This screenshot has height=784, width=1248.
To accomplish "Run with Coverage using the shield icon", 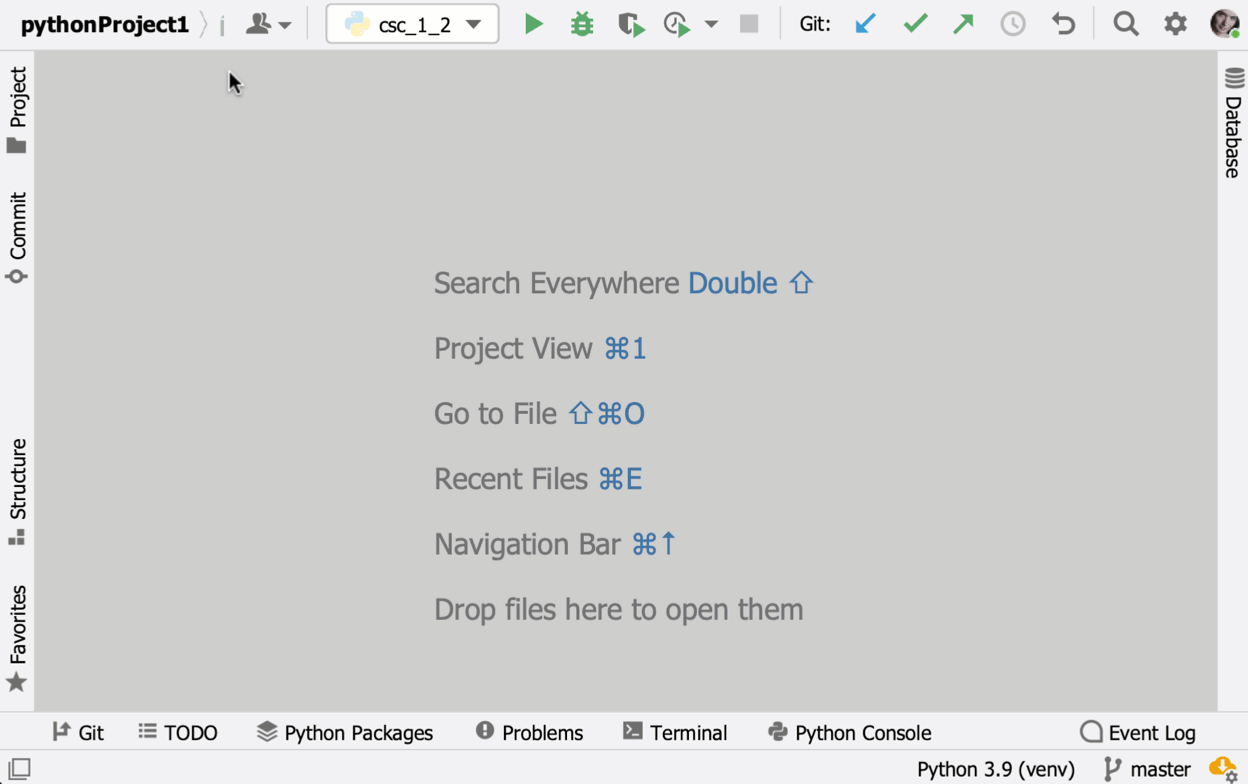I will 630,24.
